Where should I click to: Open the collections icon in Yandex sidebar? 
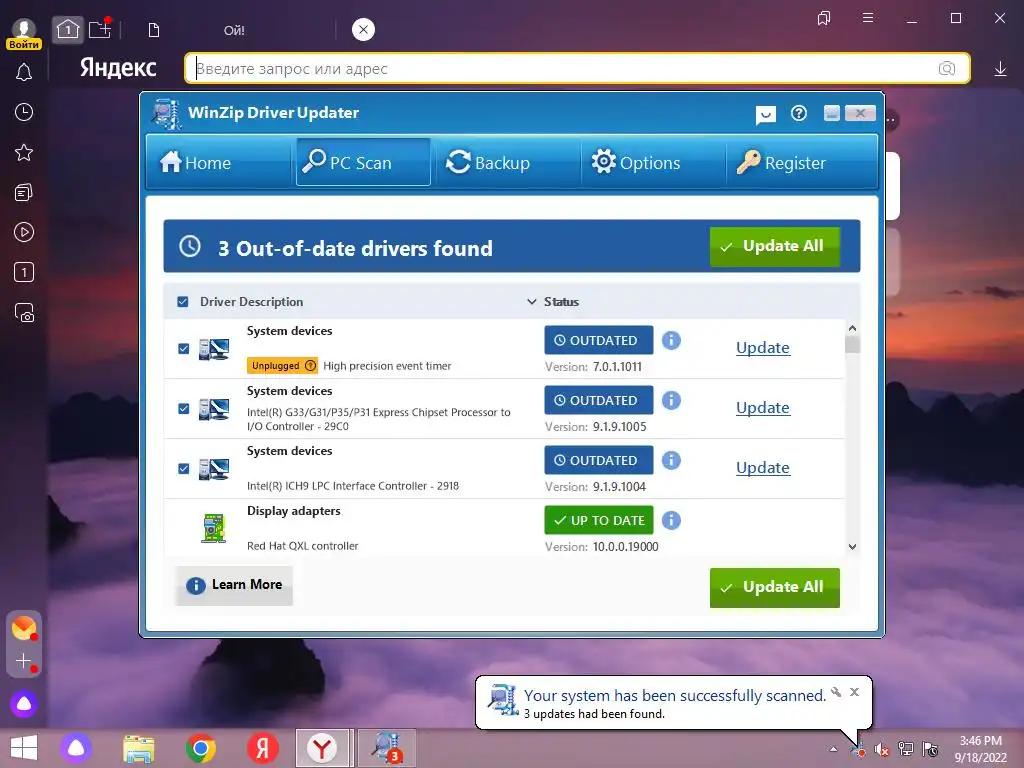pyautogui.click(x=24, y=193)
